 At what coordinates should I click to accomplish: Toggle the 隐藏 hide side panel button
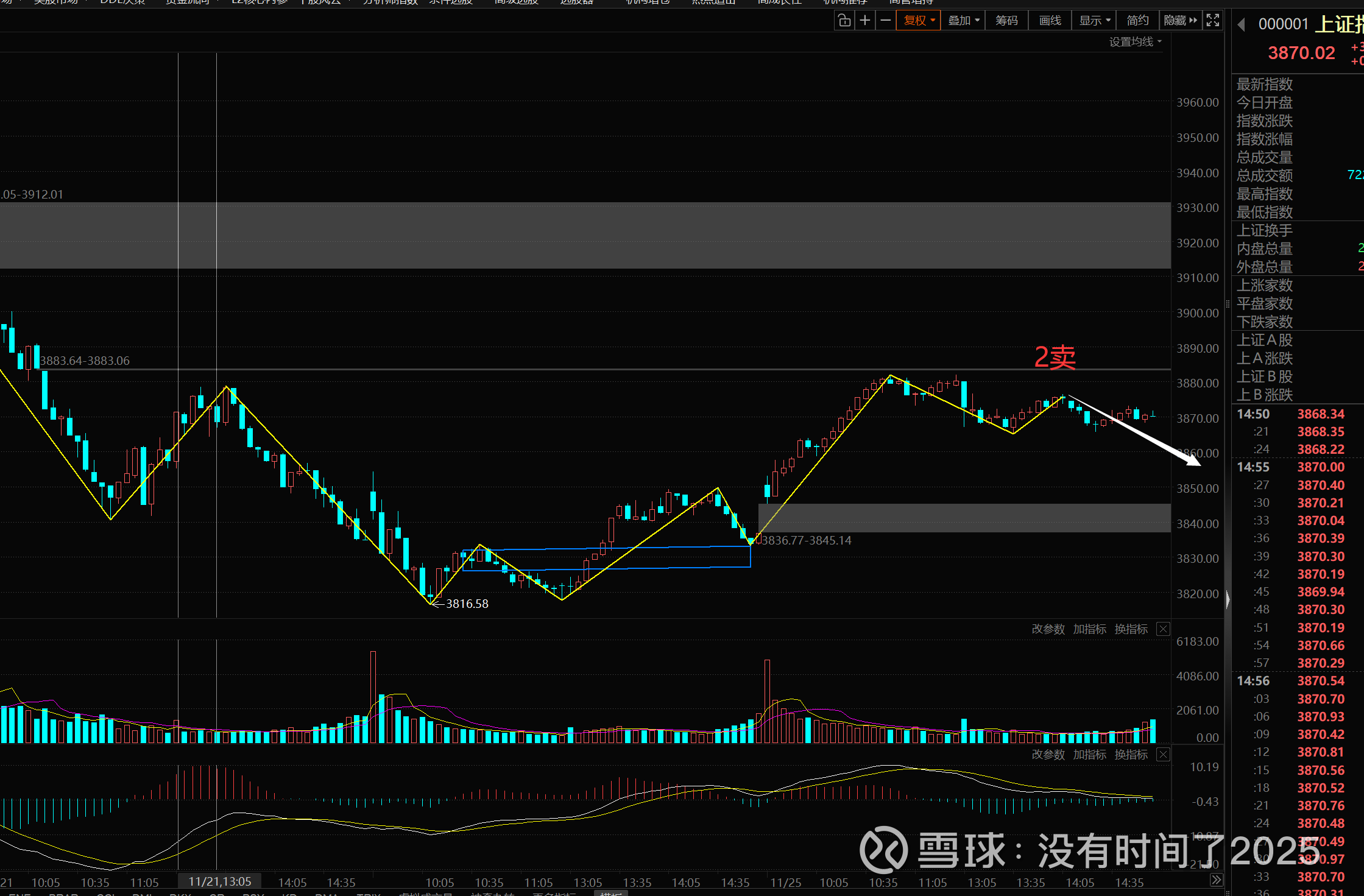point(1180,21)
